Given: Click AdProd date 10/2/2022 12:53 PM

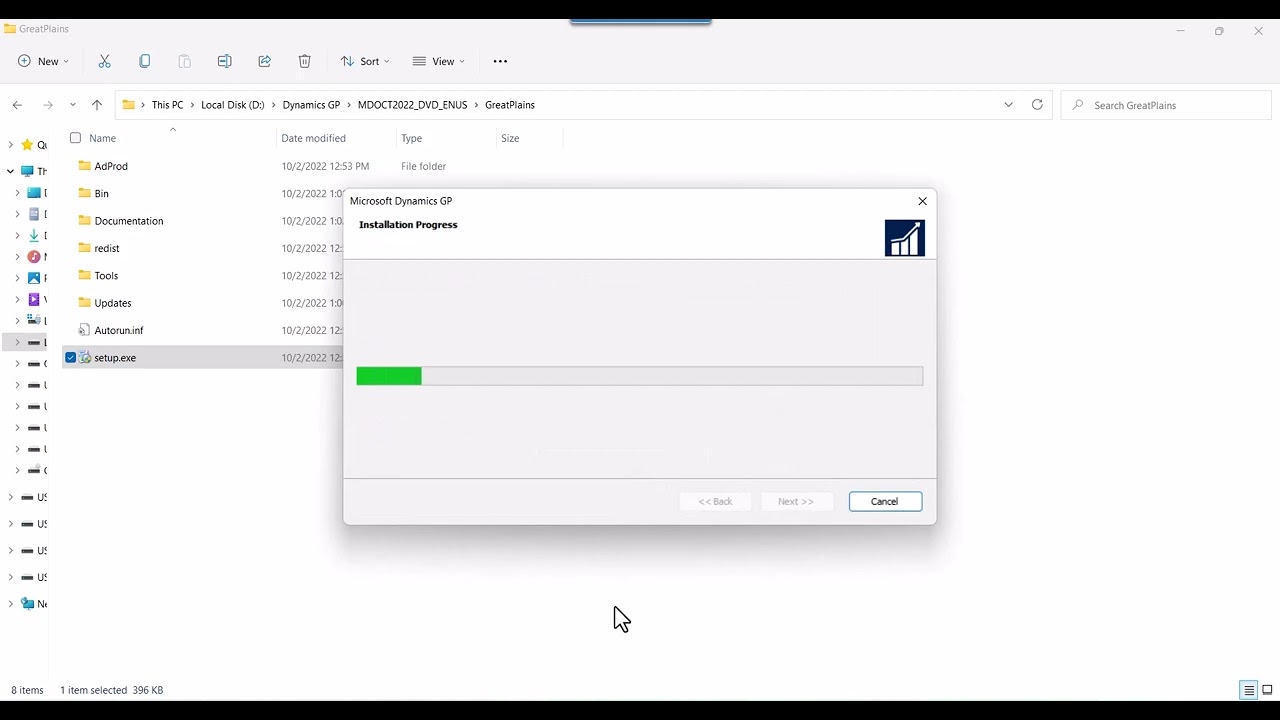Looking at the screenshot, I should 325,166.
